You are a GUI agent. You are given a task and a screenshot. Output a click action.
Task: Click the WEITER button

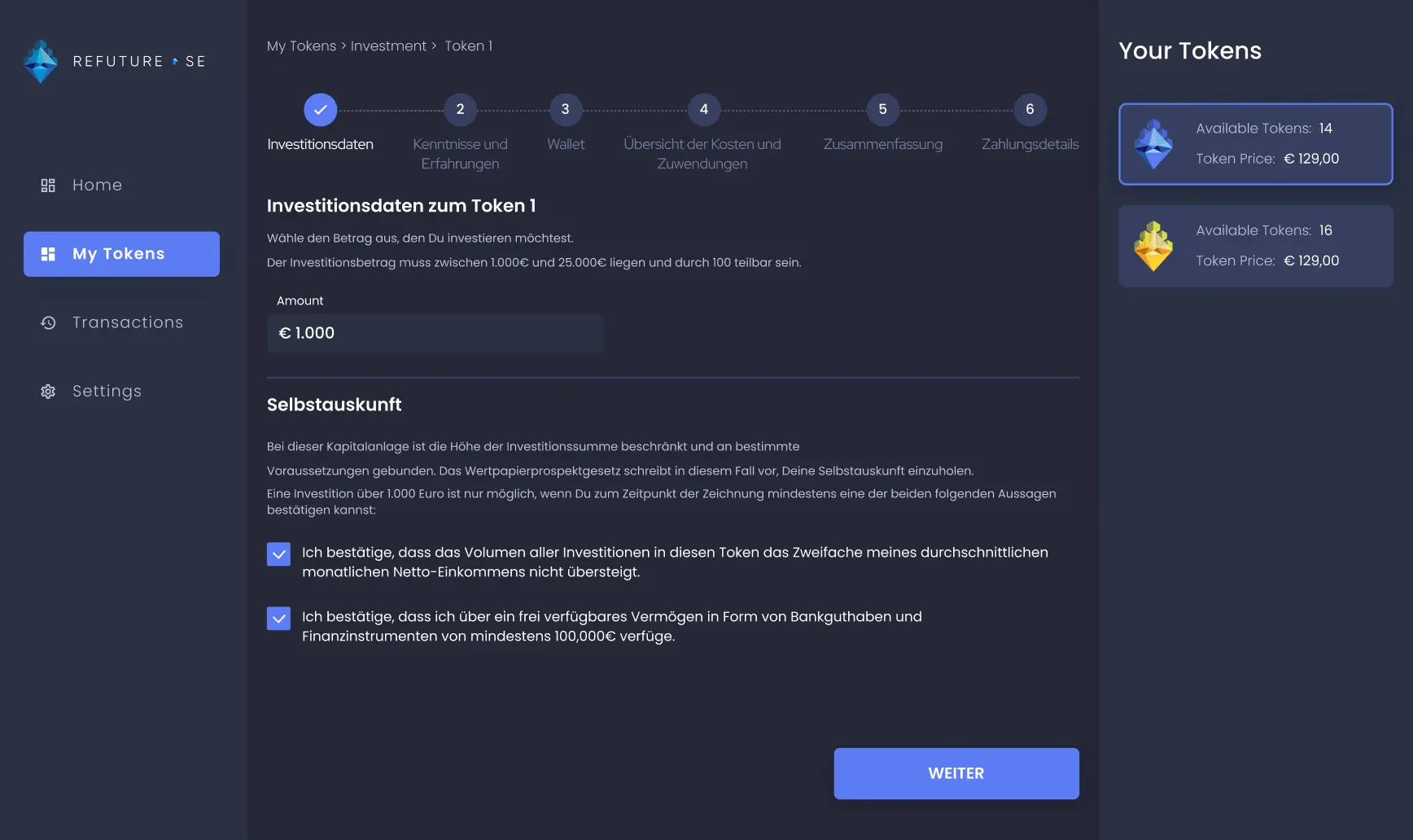[x=956, y=773]
